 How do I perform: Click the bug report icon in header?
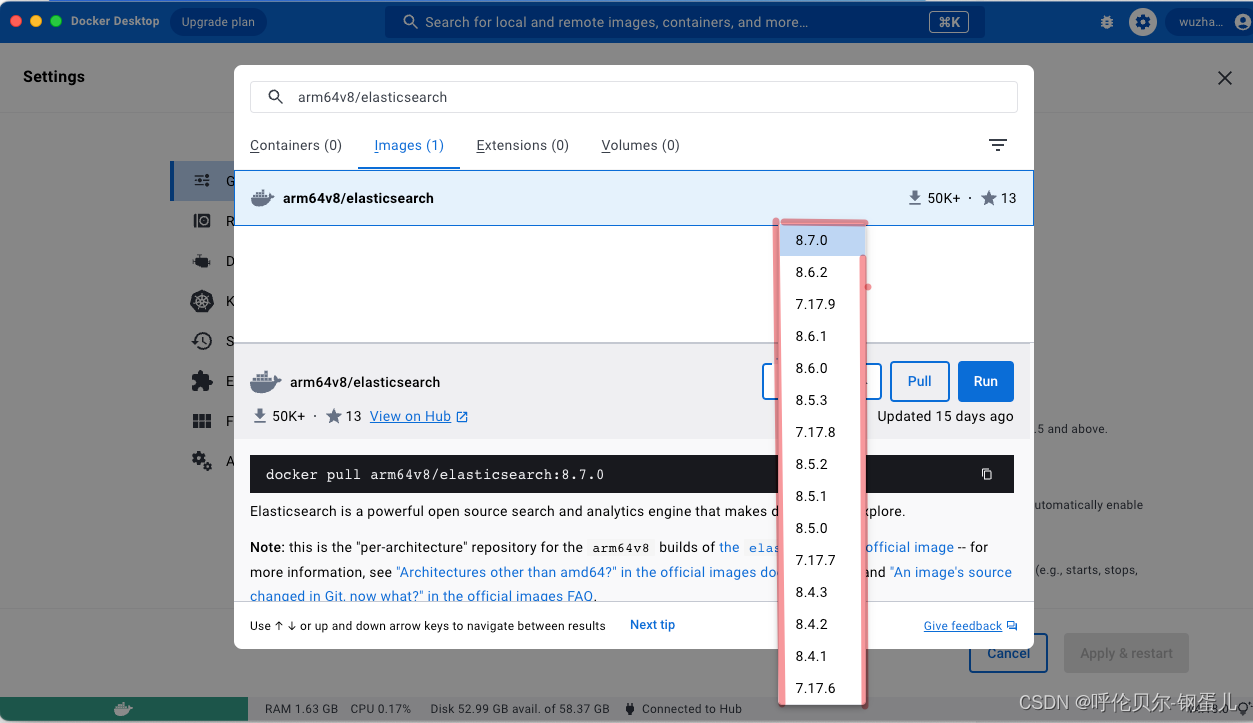pyautogui.click(x=1106, y=21)
